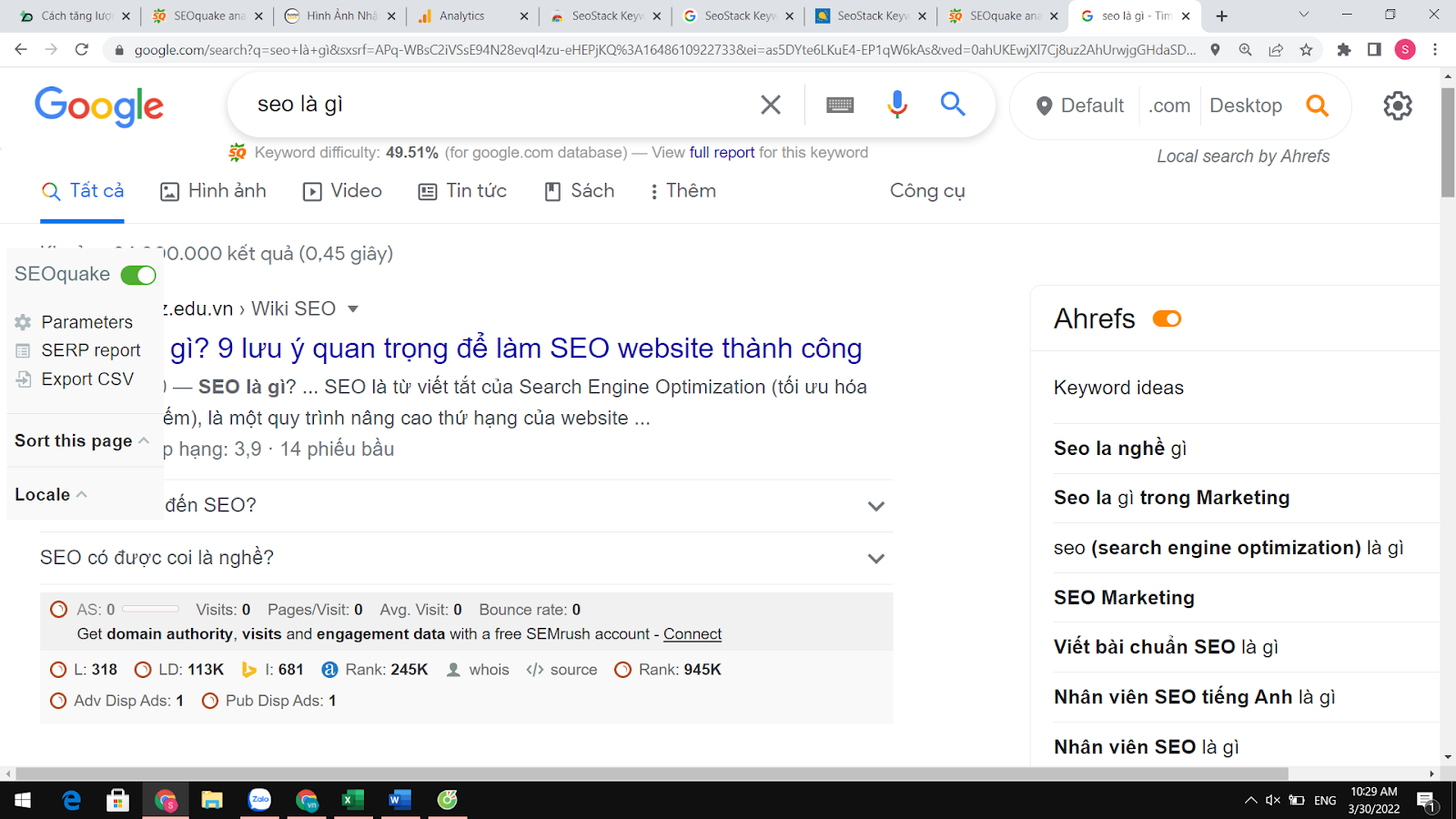Click into the Google search input field
The image size is (1456, 819).
point(500,105)
